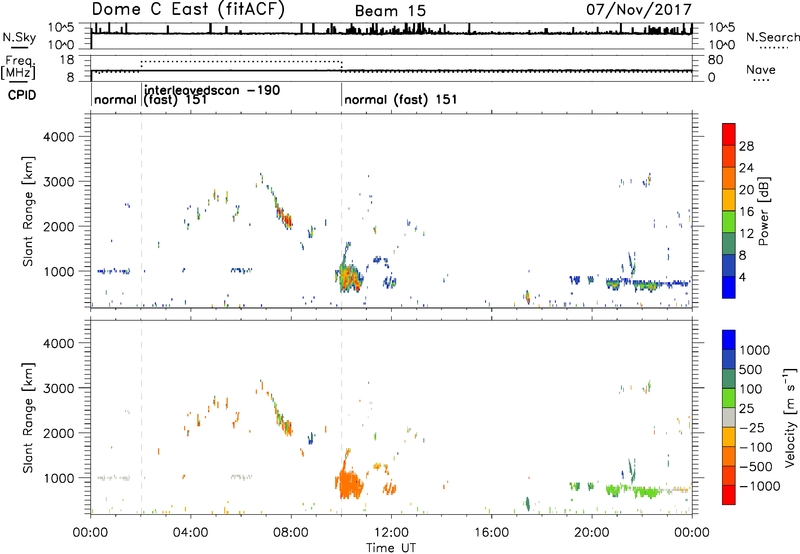Click the red top segment of power colorbar
This screenshot has width=800, height=554.
pos(729,134)
